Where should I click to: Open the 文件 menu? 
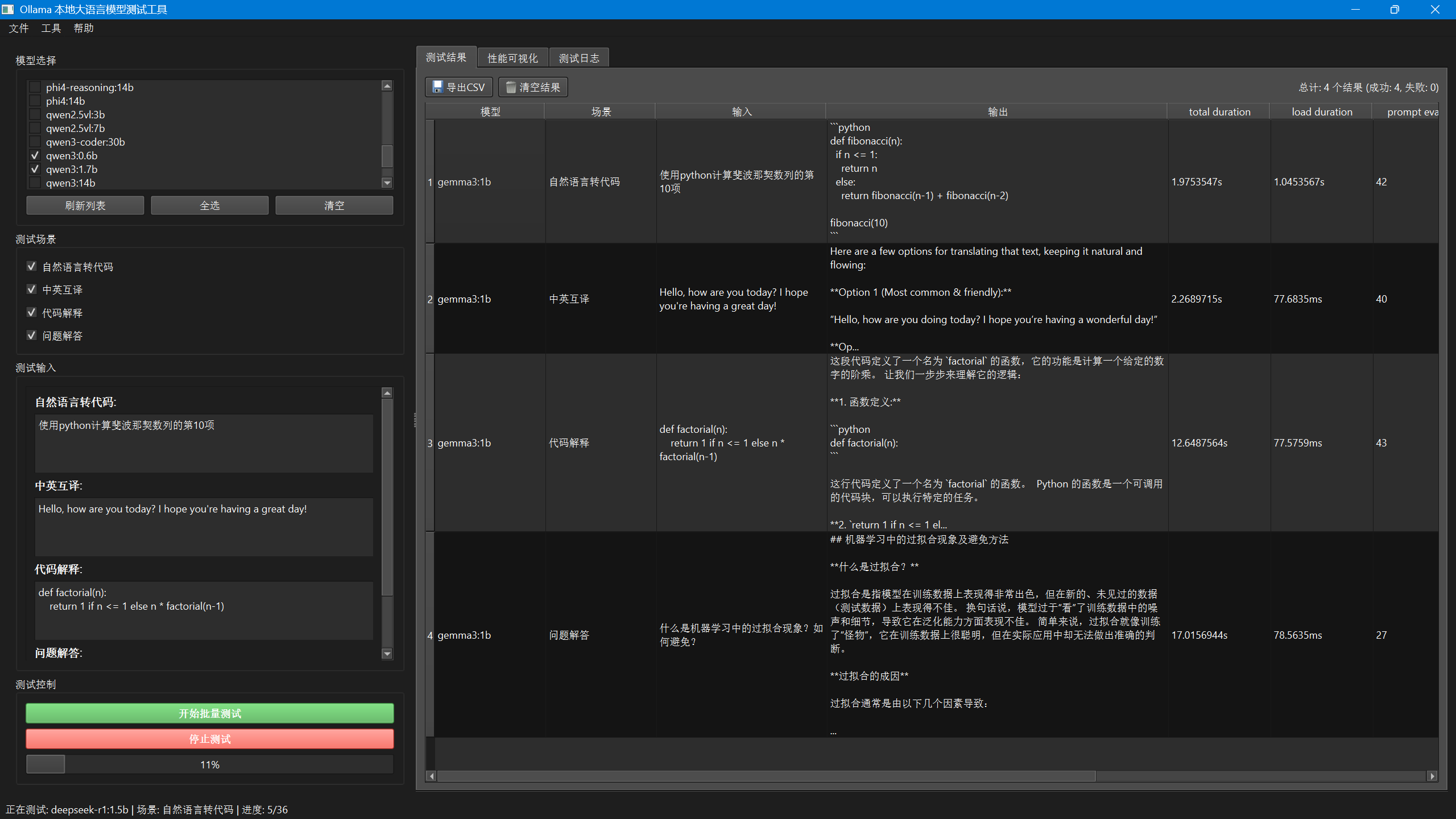pyautogui.click(x=19, y=28)
